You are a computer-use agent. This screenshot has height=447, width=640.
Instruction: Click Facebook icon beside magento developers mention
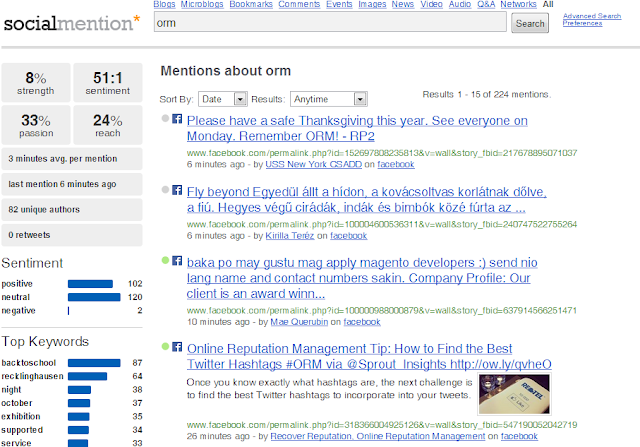click(x=177, y=260)
